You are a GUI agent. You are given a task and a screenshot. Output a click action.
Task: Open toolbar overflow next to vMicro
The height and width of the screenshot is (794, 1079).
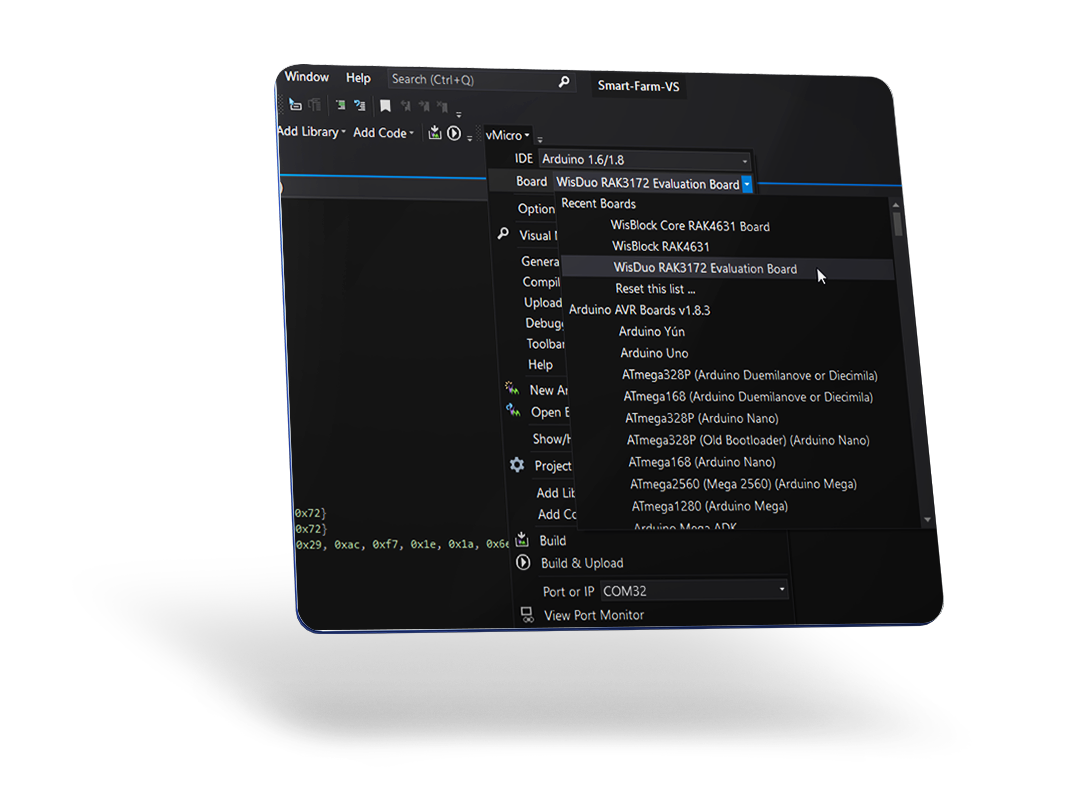(x=540, y=140)
